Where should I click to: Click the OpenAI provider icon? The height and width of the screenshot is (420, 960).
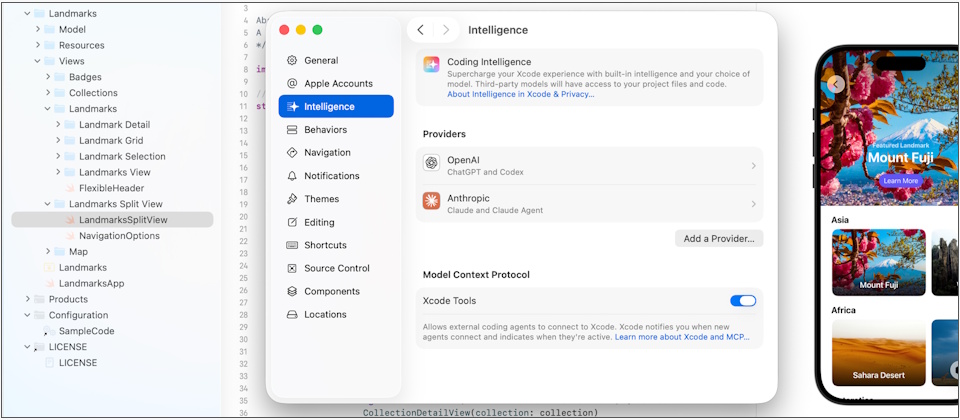[431, 164]
